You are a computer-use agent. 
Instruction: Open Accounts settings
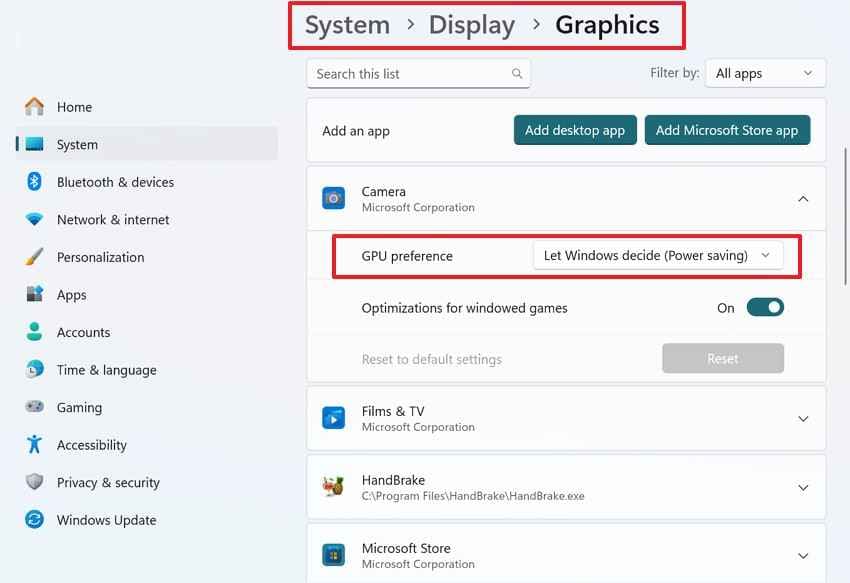146,332
